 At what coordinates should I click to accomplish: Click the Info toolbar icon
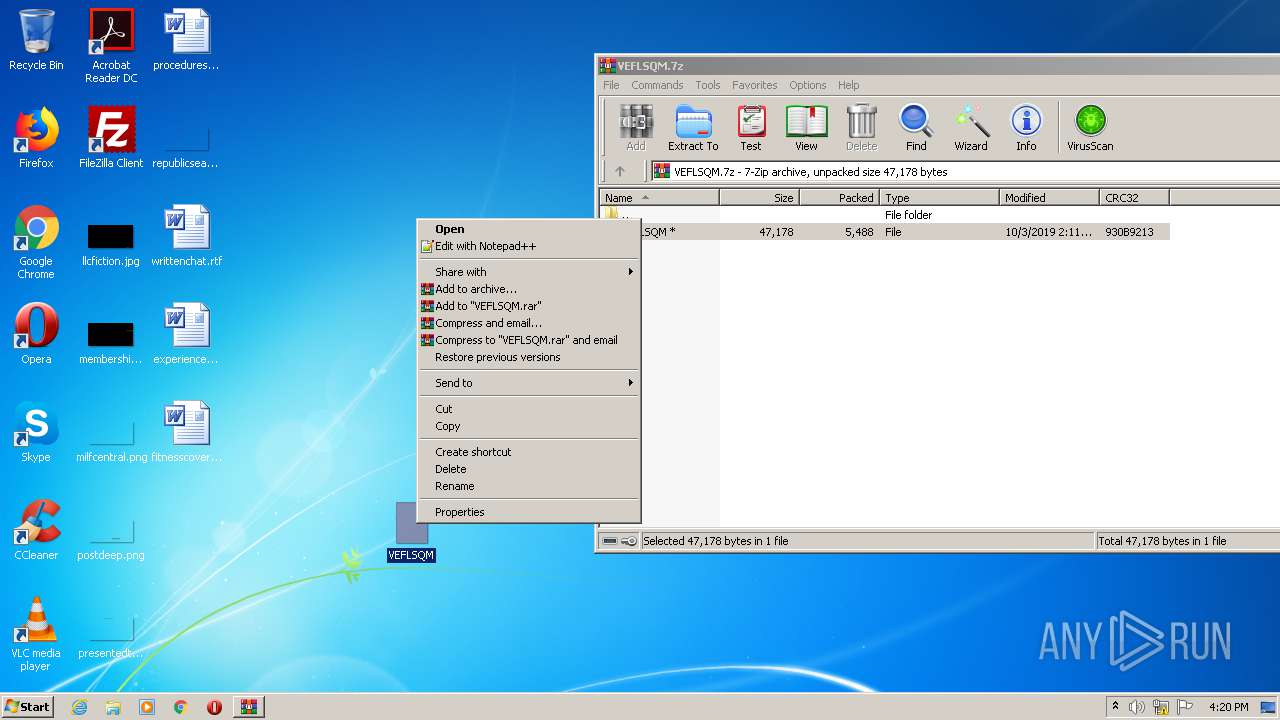click(x=1026, y=127)
